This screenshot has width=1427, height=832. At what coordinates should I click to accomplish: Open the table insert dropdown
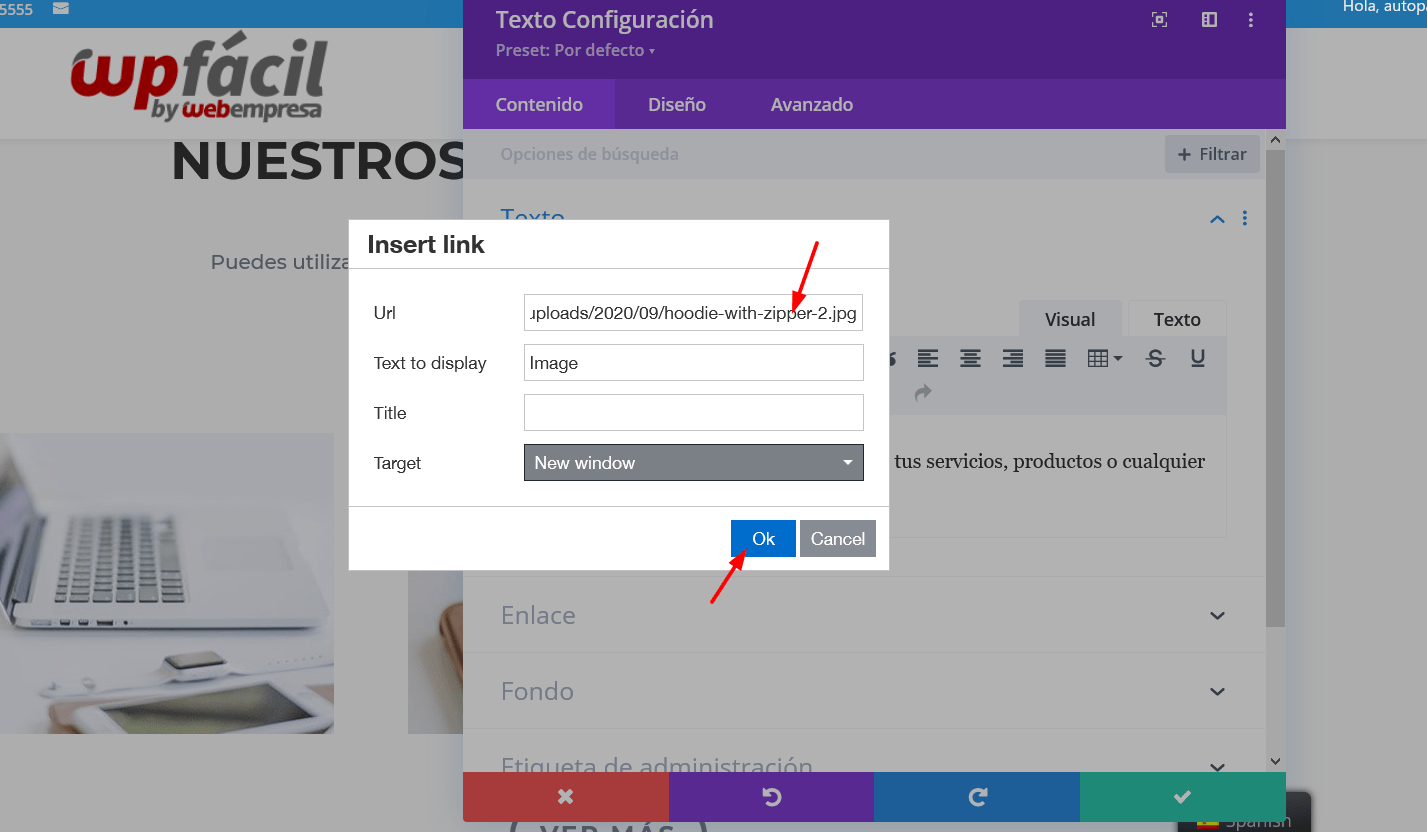coord(1104,358)
